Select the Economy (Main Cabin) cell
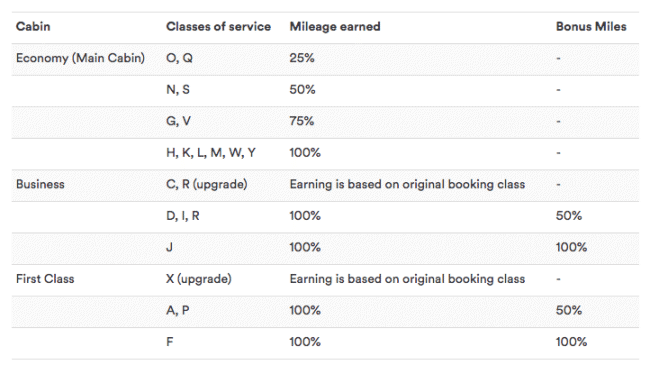Screen dimensions: 650x374 [x=80, y=58]
